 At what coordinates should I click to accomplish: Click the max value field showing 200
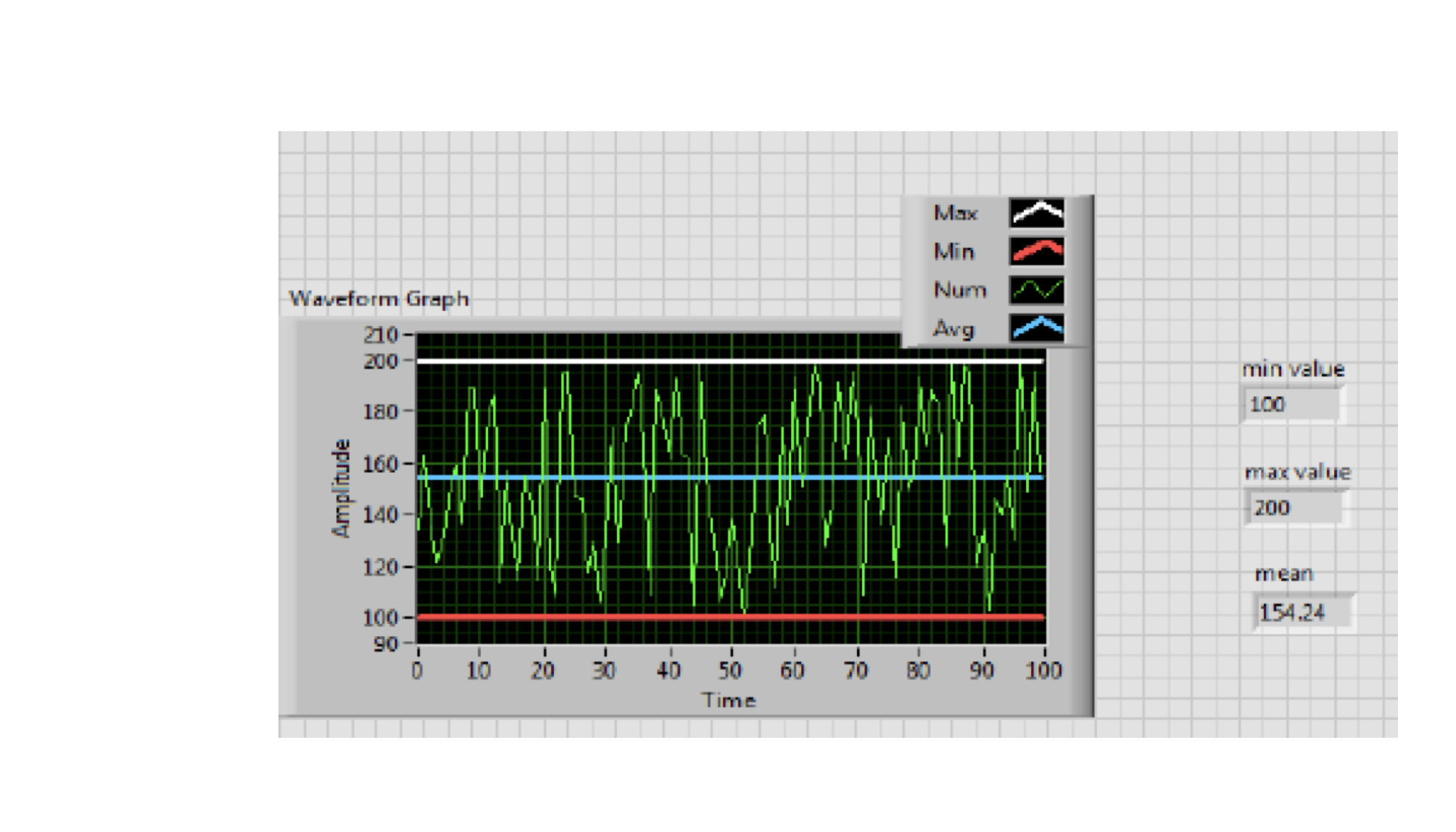tap(1294, 508)
